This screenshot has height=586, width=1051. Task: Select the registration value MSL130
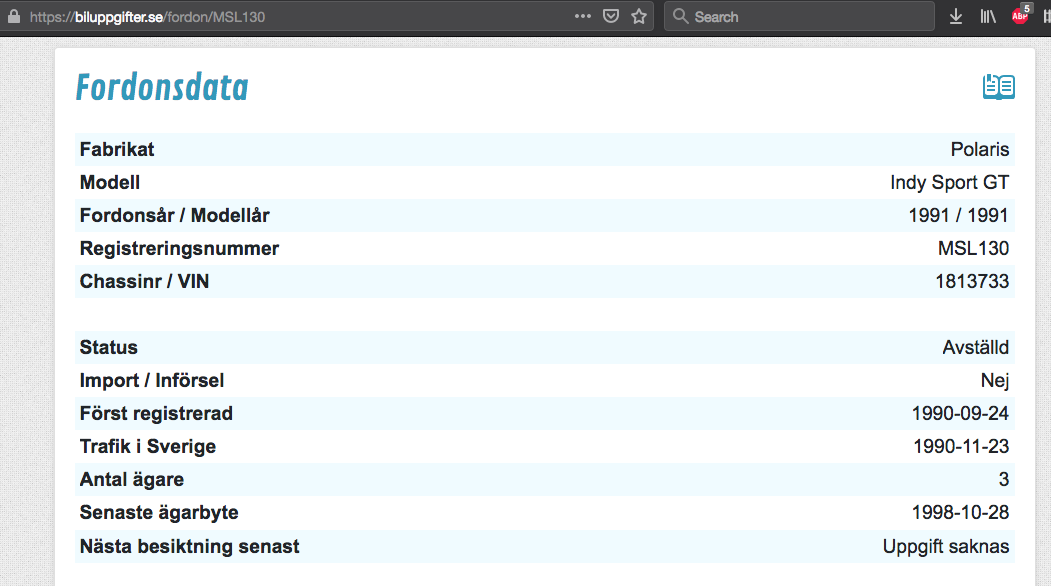click(x=973, y=249)
